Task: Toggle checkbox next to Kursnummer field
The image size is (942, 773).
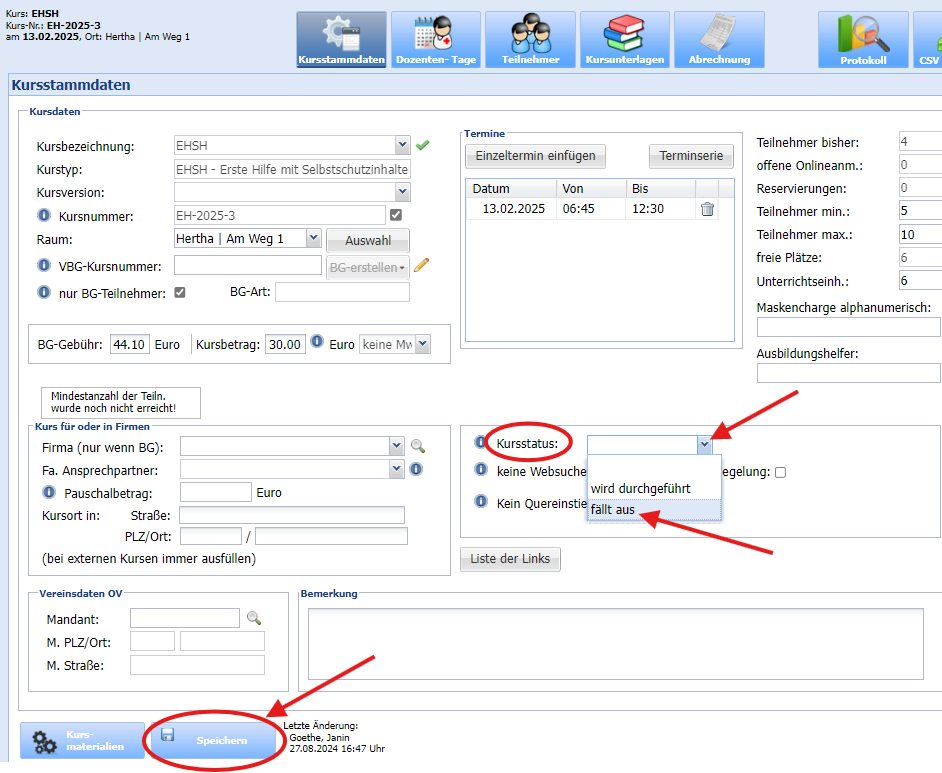Action: click(396, 215)
